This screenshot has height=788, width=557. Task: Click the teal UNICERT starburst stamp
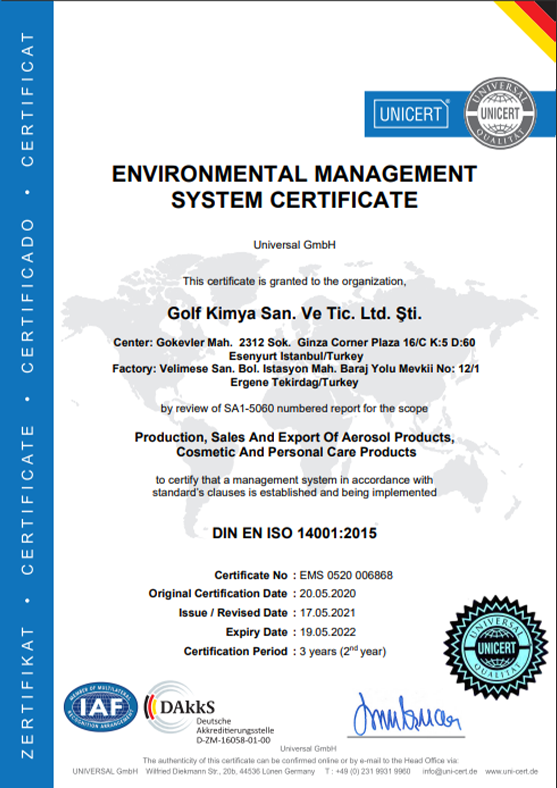pos(496,647)
